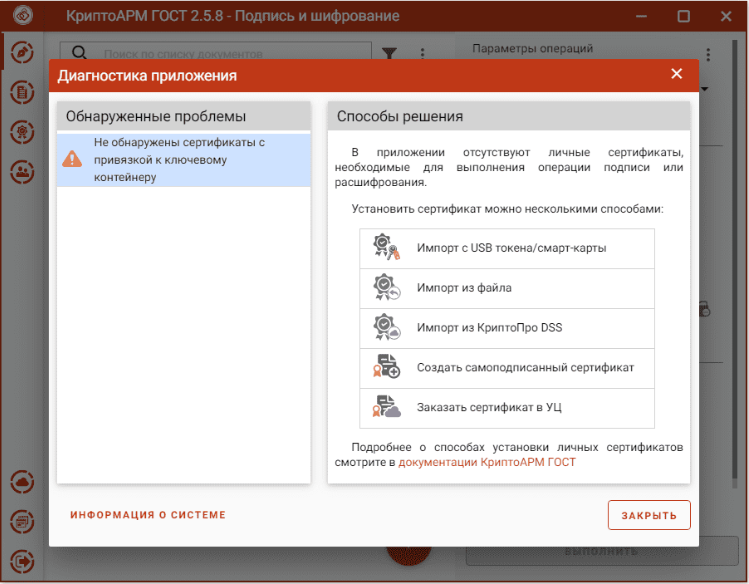Open the document filter funnel icon
This screenshot has width=749, height=584.
[389, 53]
